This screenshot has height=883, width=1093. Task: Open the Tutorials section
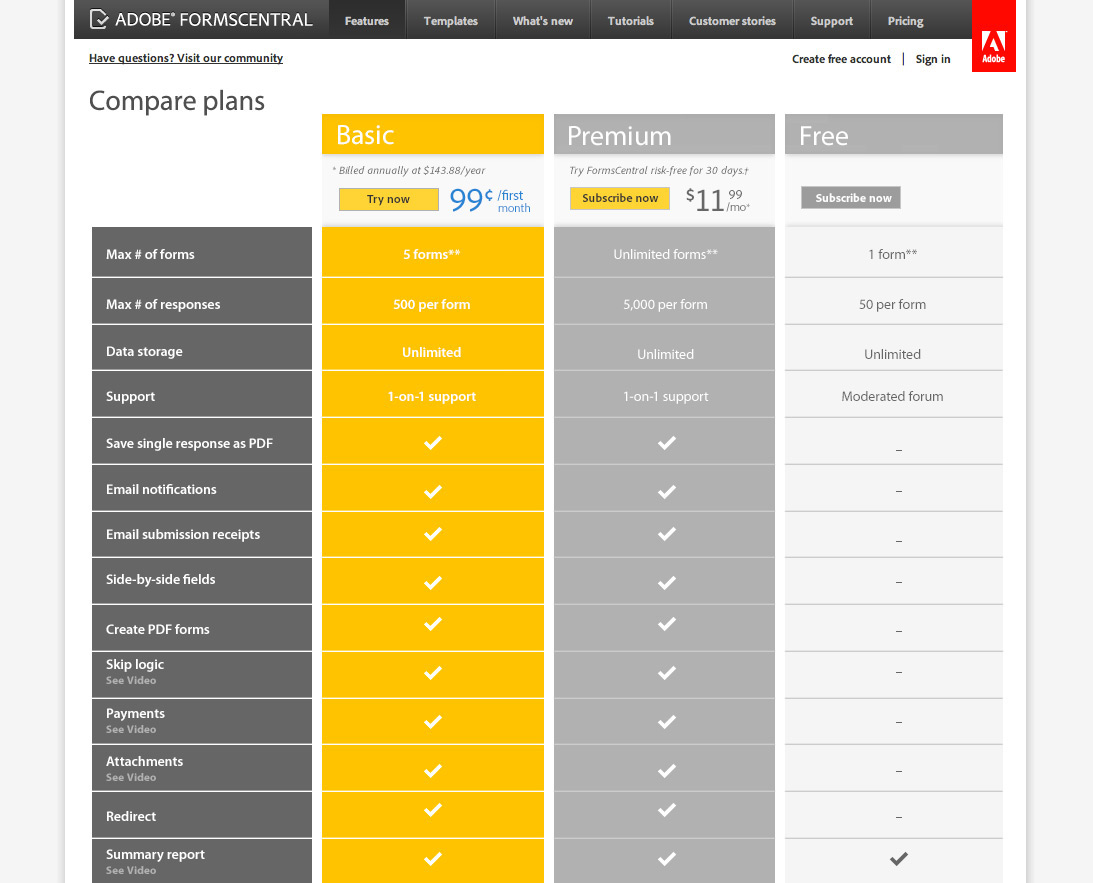click(x=630, y=20)
